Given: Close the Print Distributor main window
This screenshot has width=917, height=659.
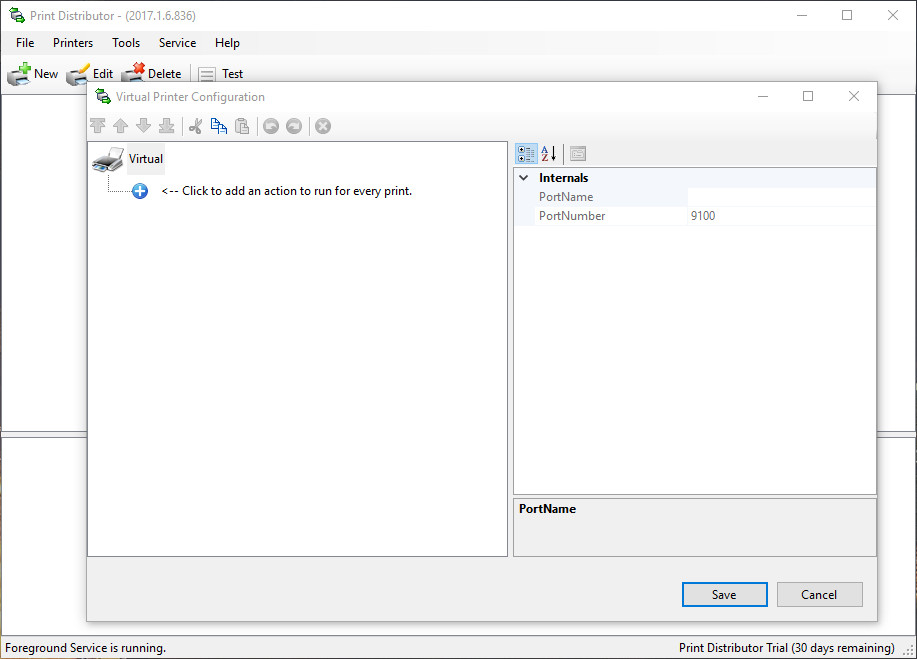Looking at the screenshot, I should click(893, 16).
